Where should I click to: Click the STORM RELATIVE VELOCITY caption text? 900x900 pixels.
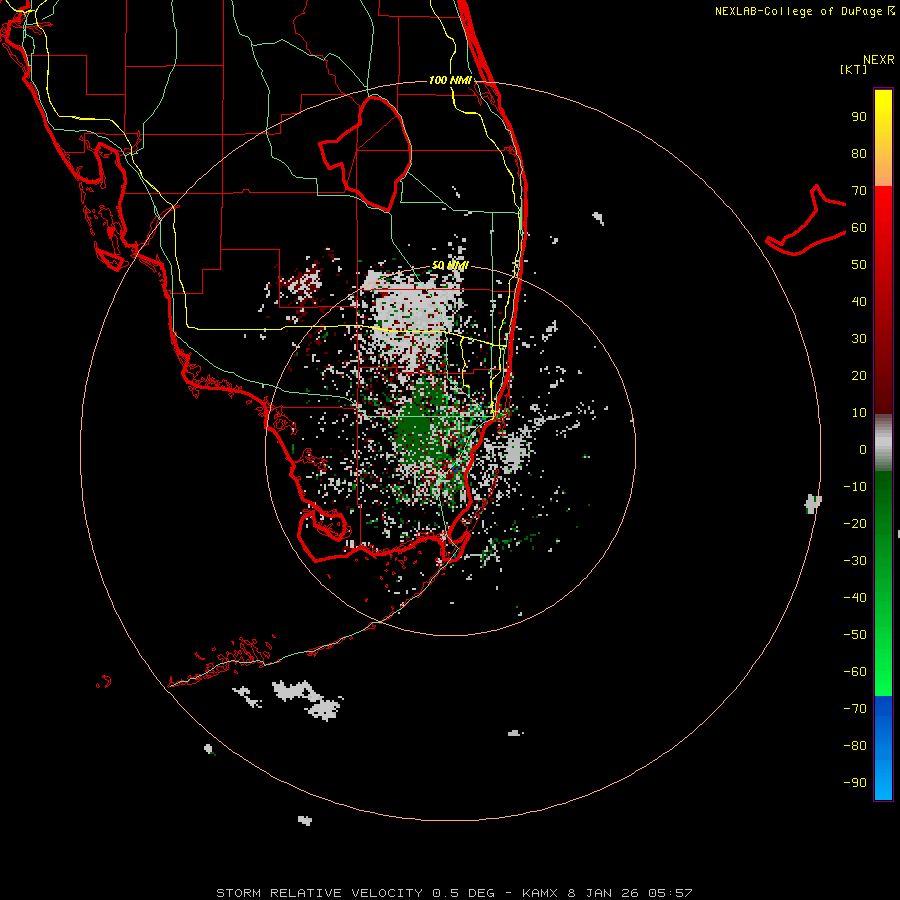tap(319, 893)
